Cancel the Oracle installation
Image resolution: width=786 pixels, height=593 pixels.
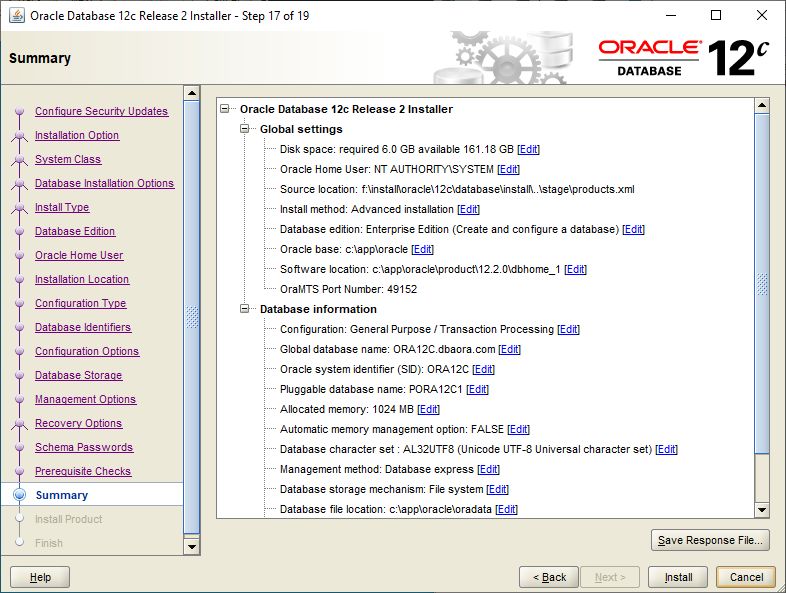pos(746,577)
